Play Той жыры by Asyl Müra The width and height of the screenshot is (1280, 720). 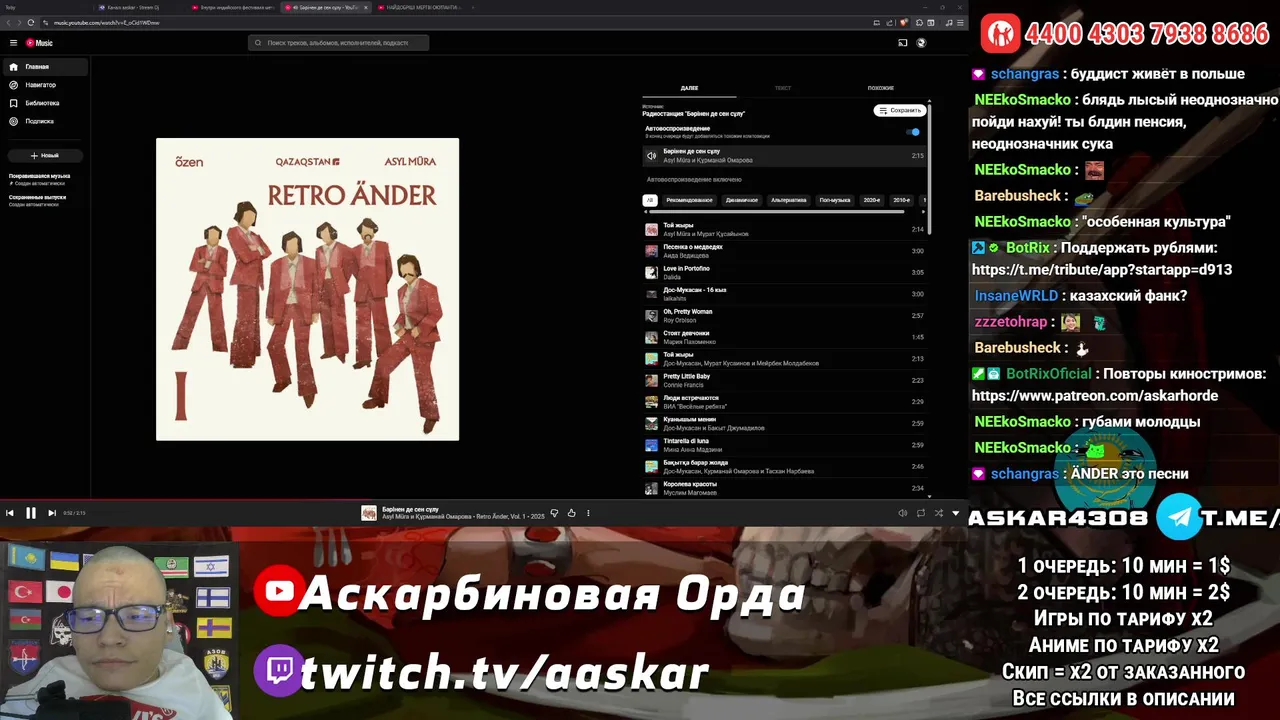click(x=785, y=229)
